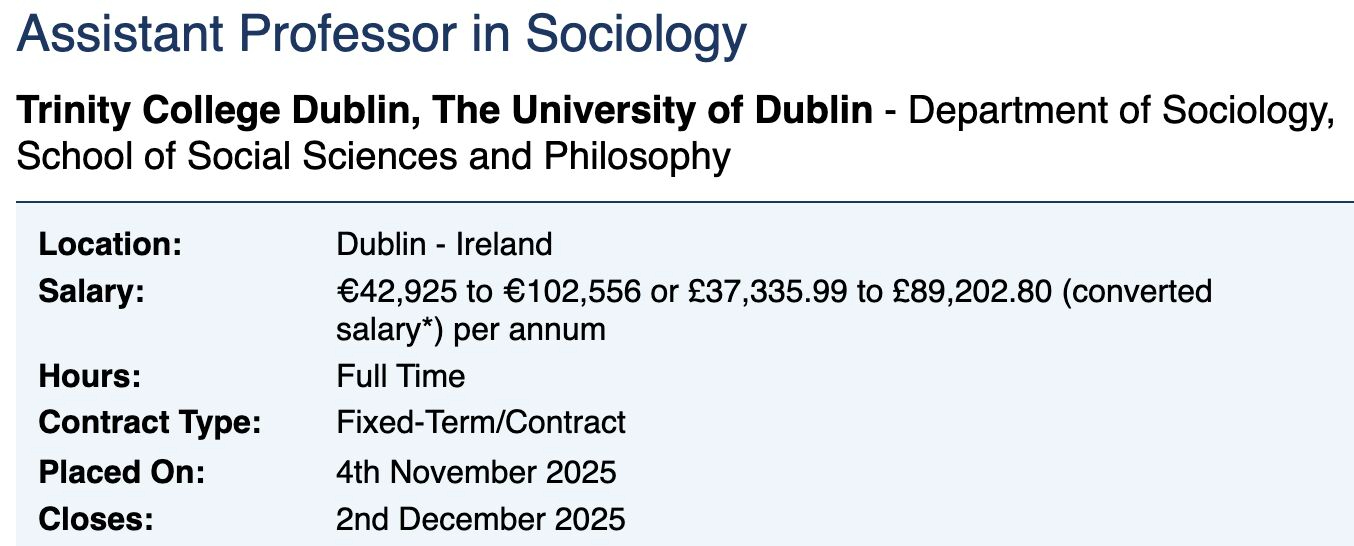
Task: Click the Salary label
Action: click(92, 292)
